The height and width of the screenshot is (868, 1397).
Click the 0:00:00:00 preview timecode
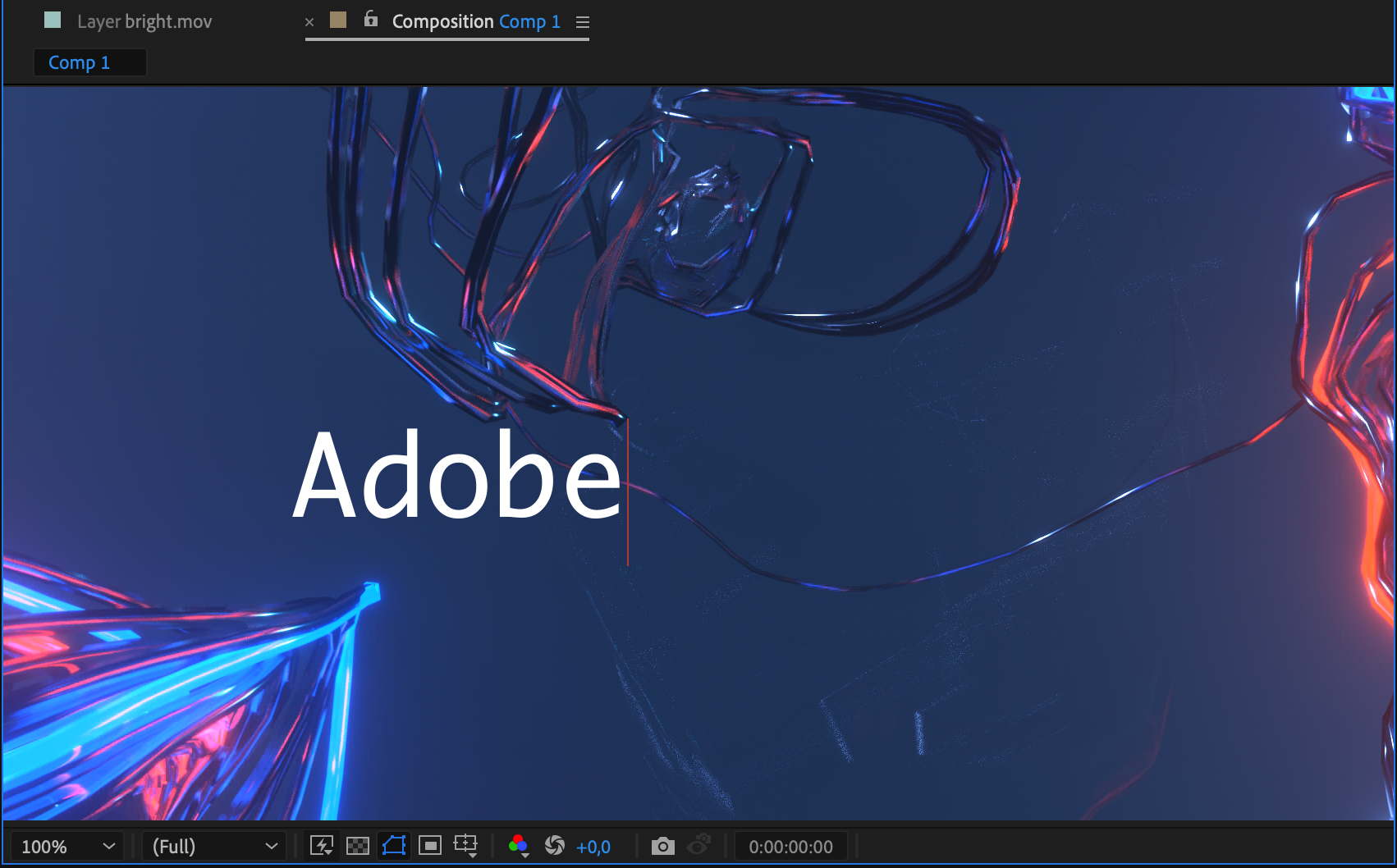790,847
